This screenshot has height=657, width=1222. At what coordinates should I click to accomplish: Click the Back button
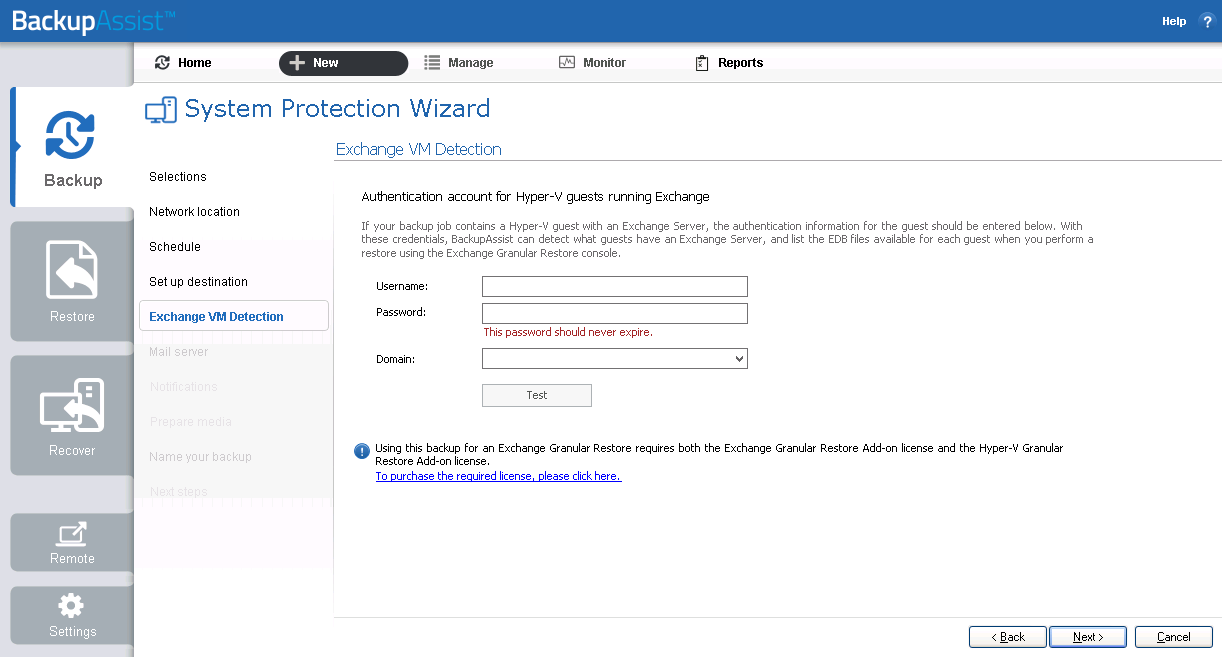coord(1008,637)
